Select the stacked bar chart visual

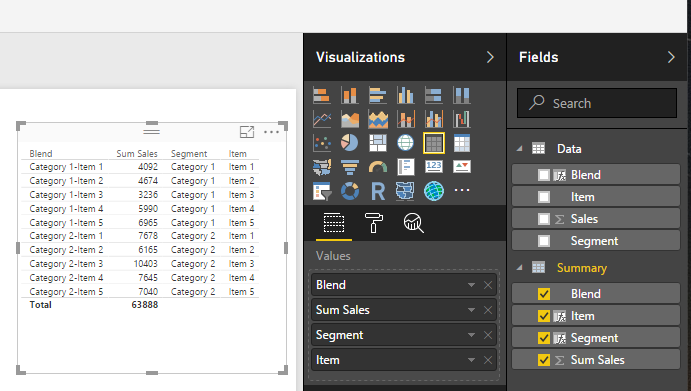pos(322,95)
